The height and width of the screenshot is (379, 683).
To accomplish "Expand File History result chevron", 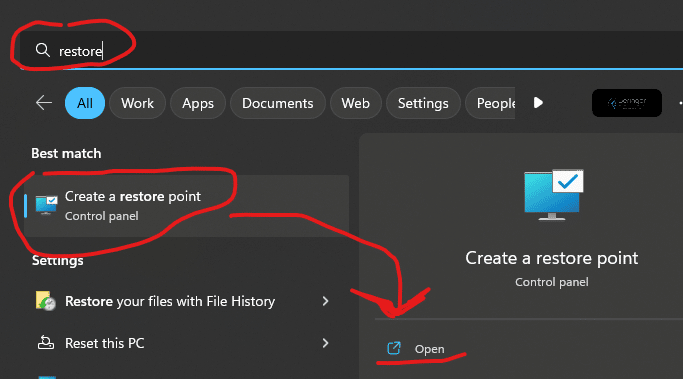I will pos(325,301).
